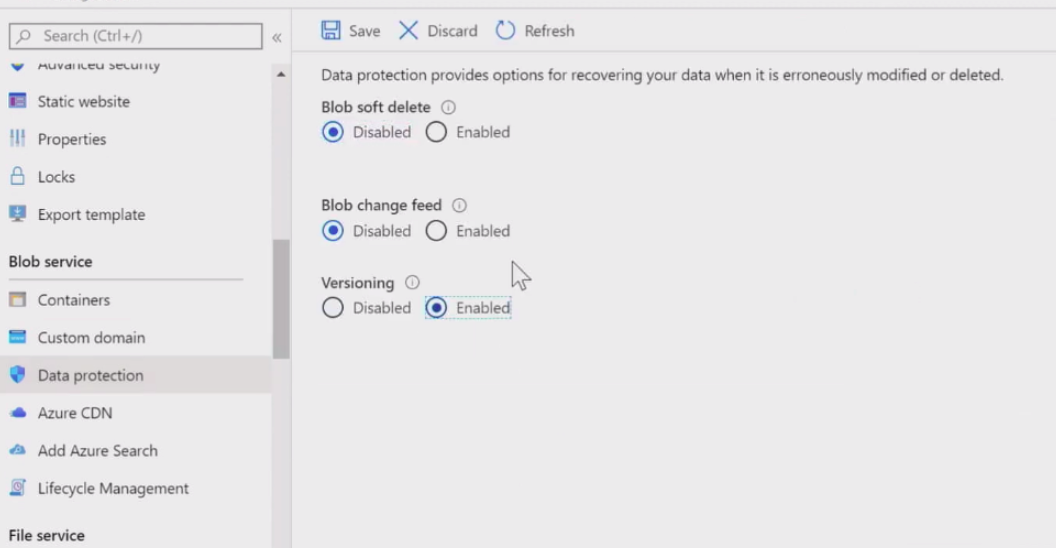
Task: Set Versioning to Disabled
Action: 333,308
